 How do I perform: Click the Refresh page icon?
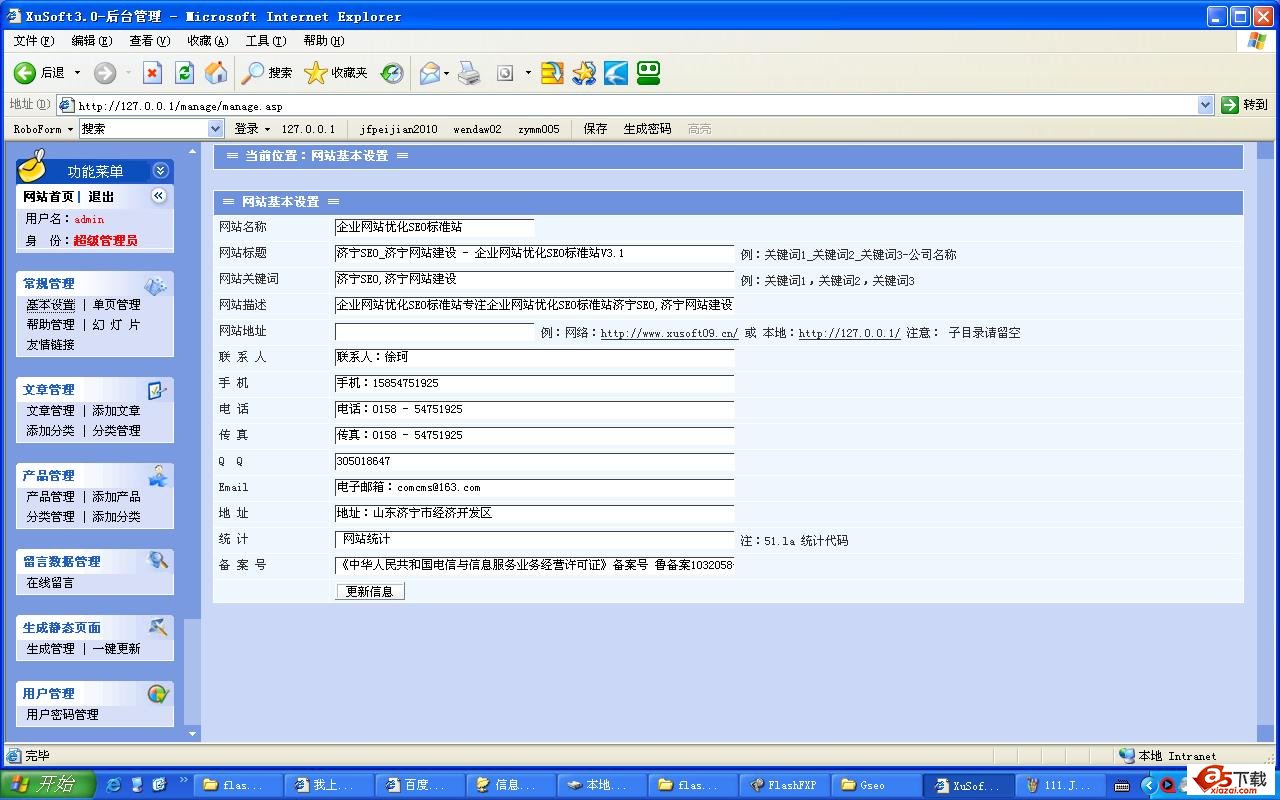184,73
